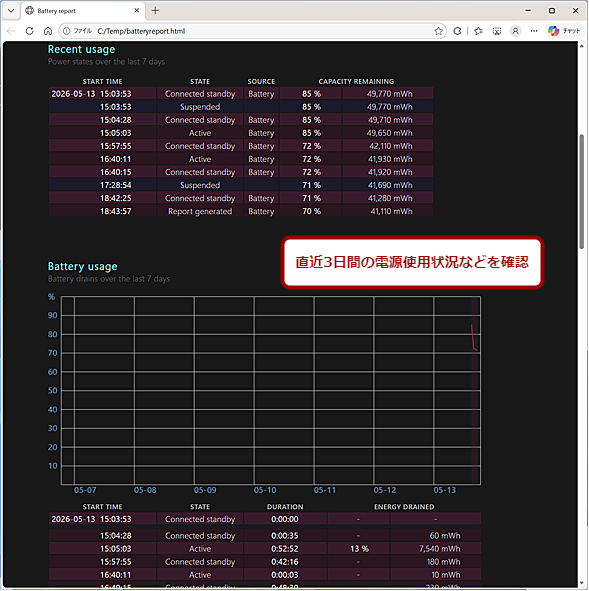Click the browser refresh icon
The height and width of the screenshot is (591, 589).
click(29, 31)
